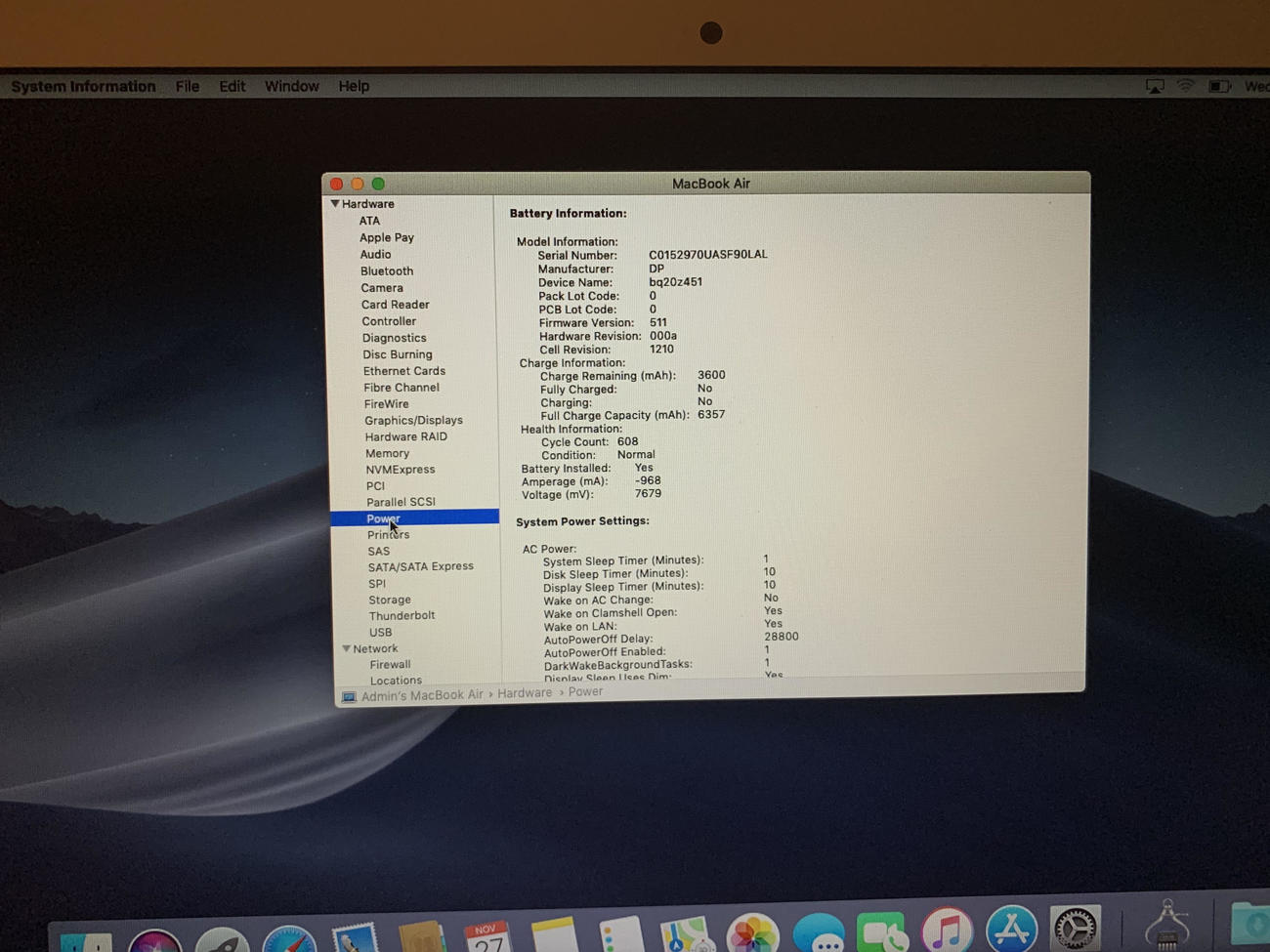This screenshot has width=1270, height=952.
Task: Open Finder icon in Dock
Action: pos(86,942)
